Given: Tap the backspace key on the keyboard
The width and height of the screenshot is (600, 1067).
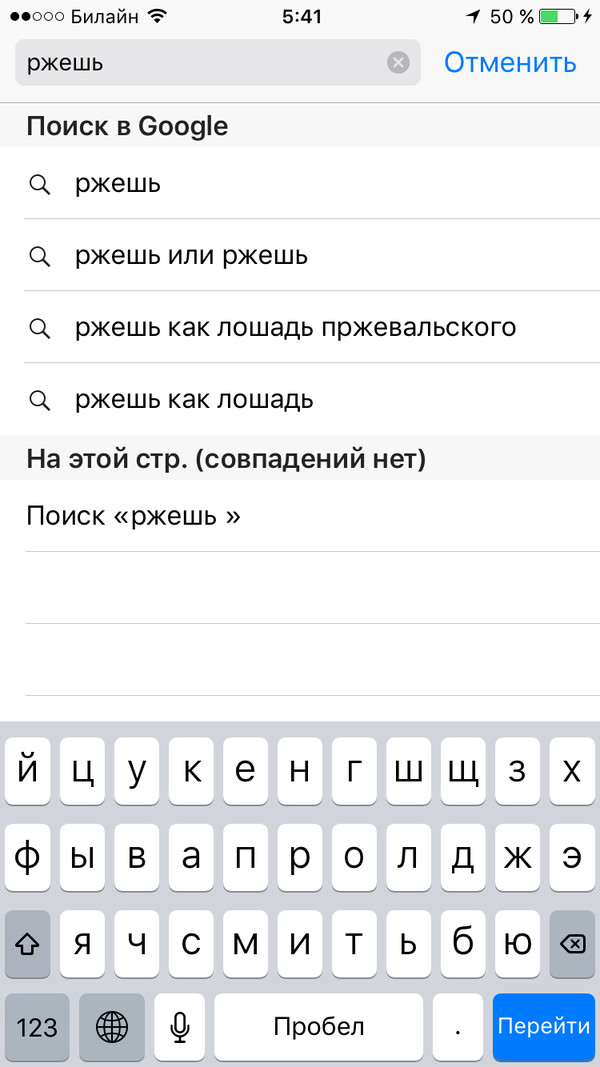Looking at the screenshot, I should pos(571,943).
